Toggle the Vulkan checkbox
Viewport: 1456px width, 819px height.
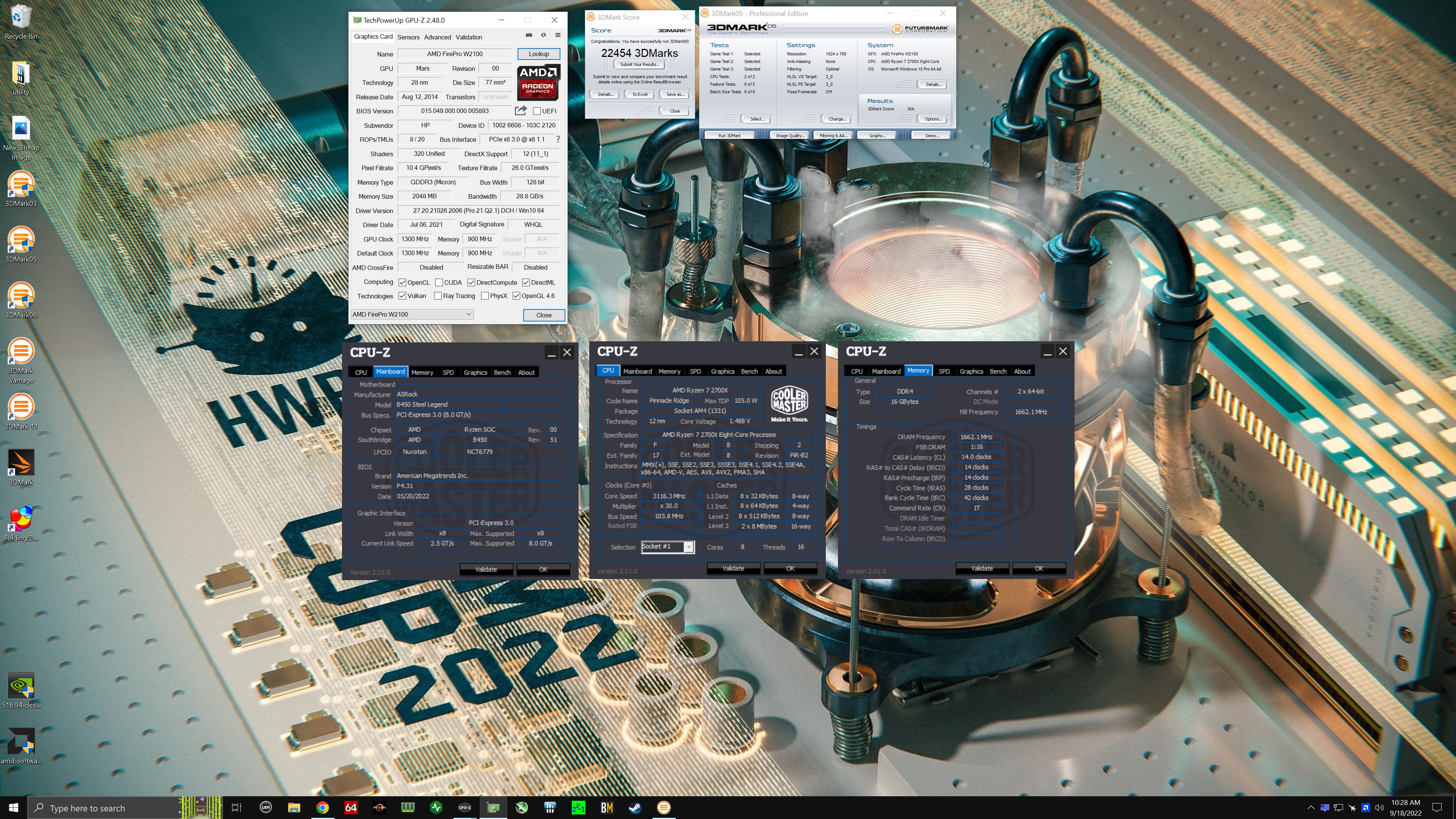[402, 296]
